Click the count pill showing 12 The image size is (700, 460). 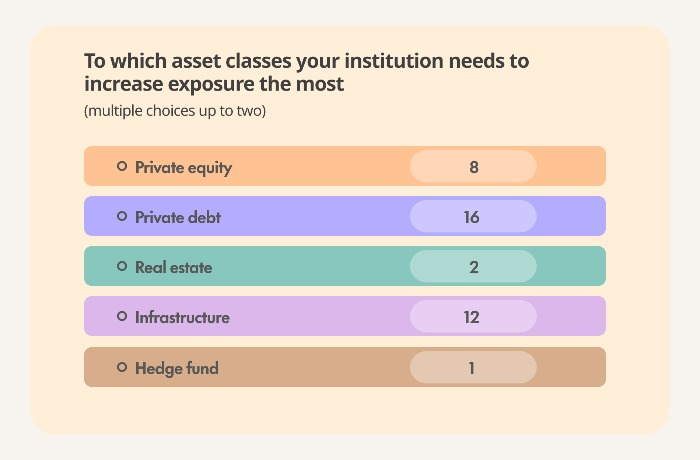473,316
